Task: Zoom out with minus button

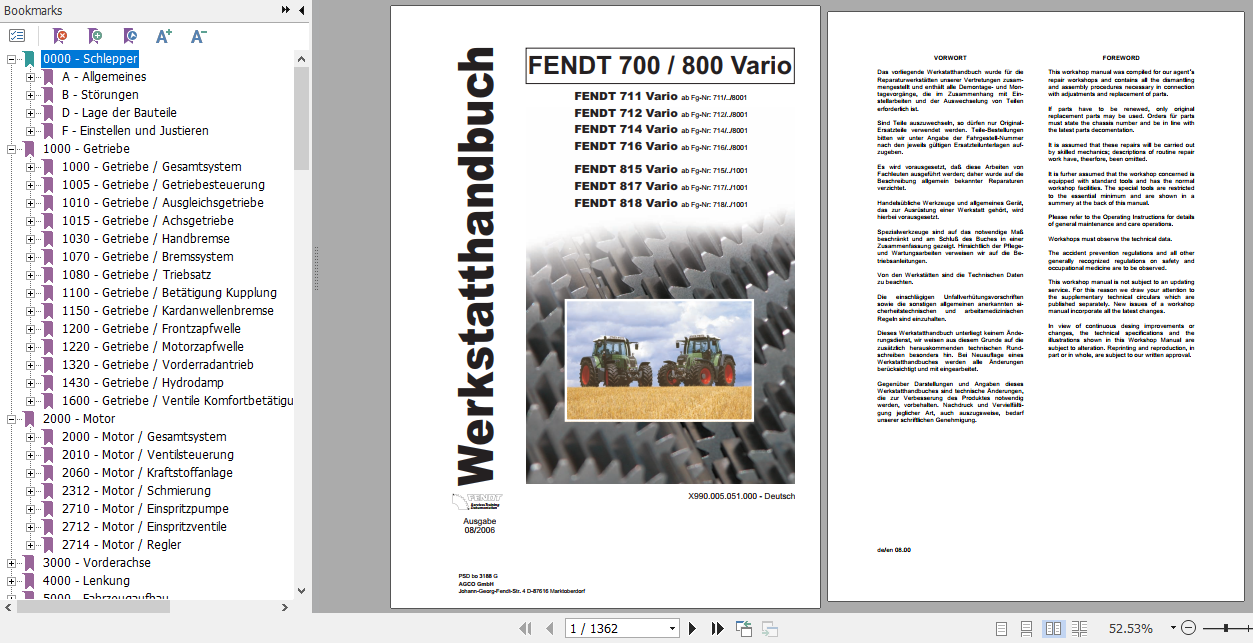Action: 1188,628
